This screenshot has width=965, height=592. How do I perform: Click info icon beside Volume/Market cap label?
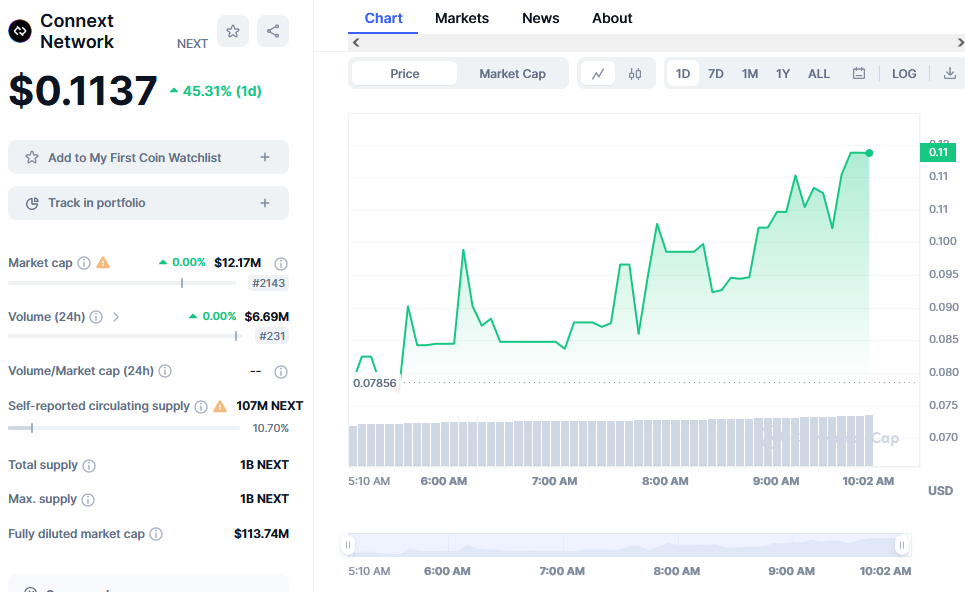tap(165, 371)
